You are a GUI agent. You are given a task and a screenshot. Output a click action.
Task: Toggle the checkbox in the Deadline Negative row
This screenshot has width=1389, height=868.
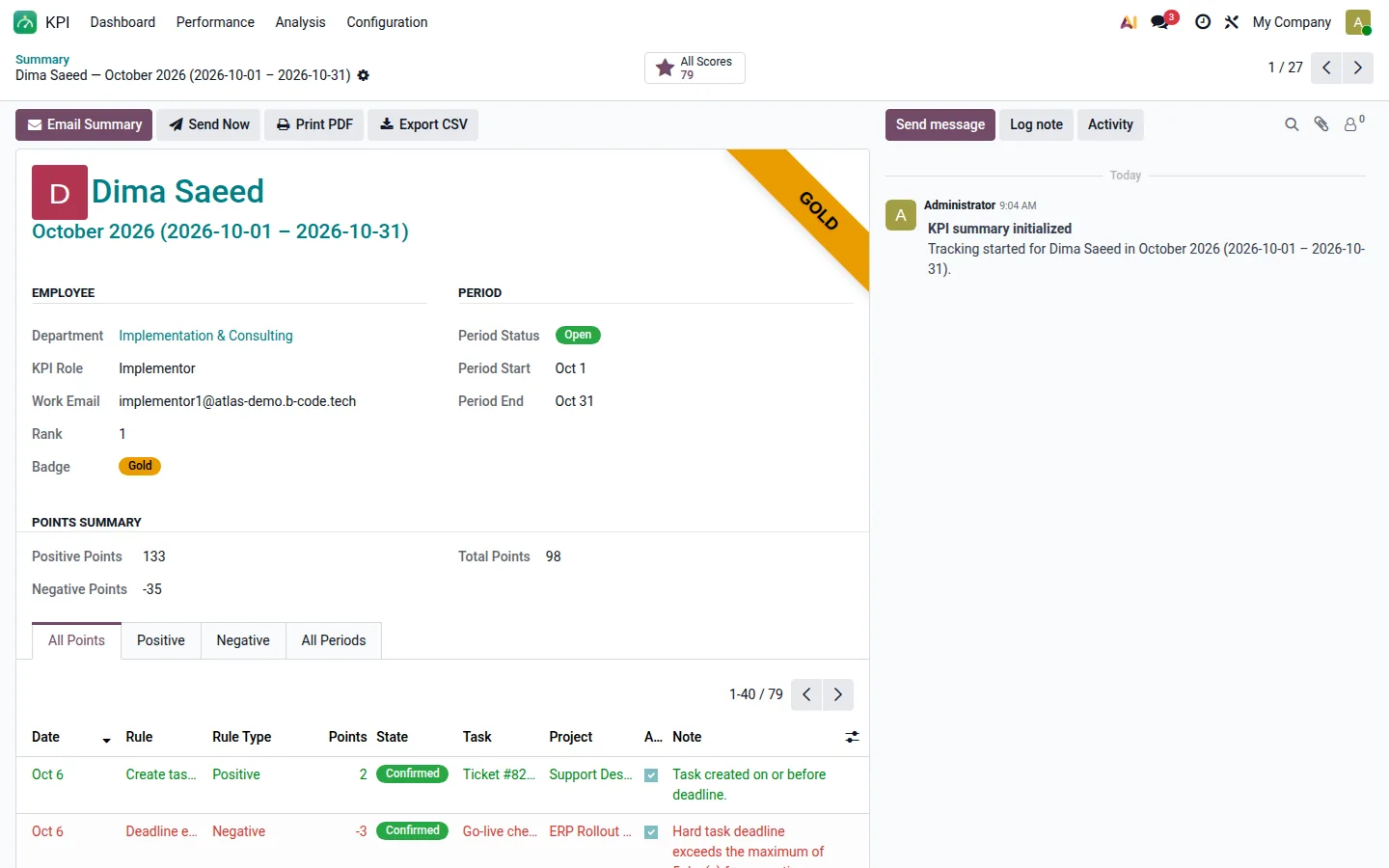click(x=651, y=832)
